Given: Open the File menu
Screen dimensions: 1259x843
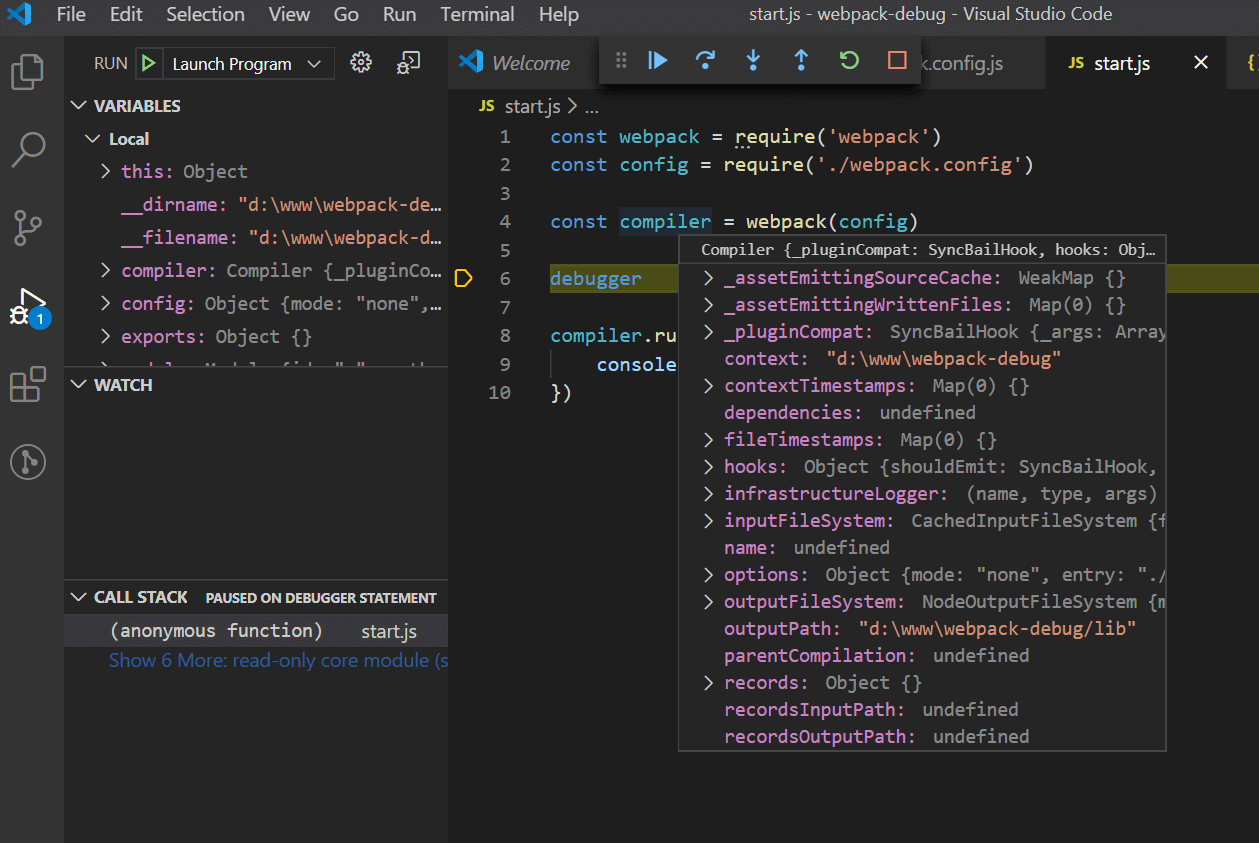Looking at the screenshot, I should [71, 14].
